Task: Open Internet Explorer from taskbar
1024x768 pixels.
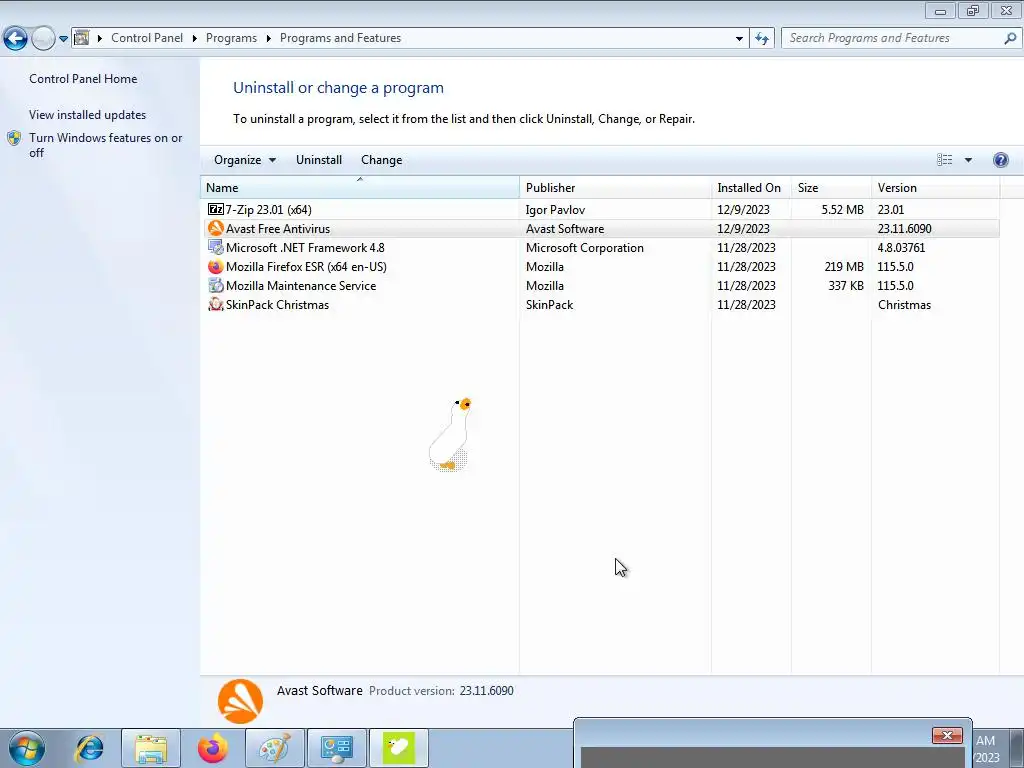Action: (89, 748)
